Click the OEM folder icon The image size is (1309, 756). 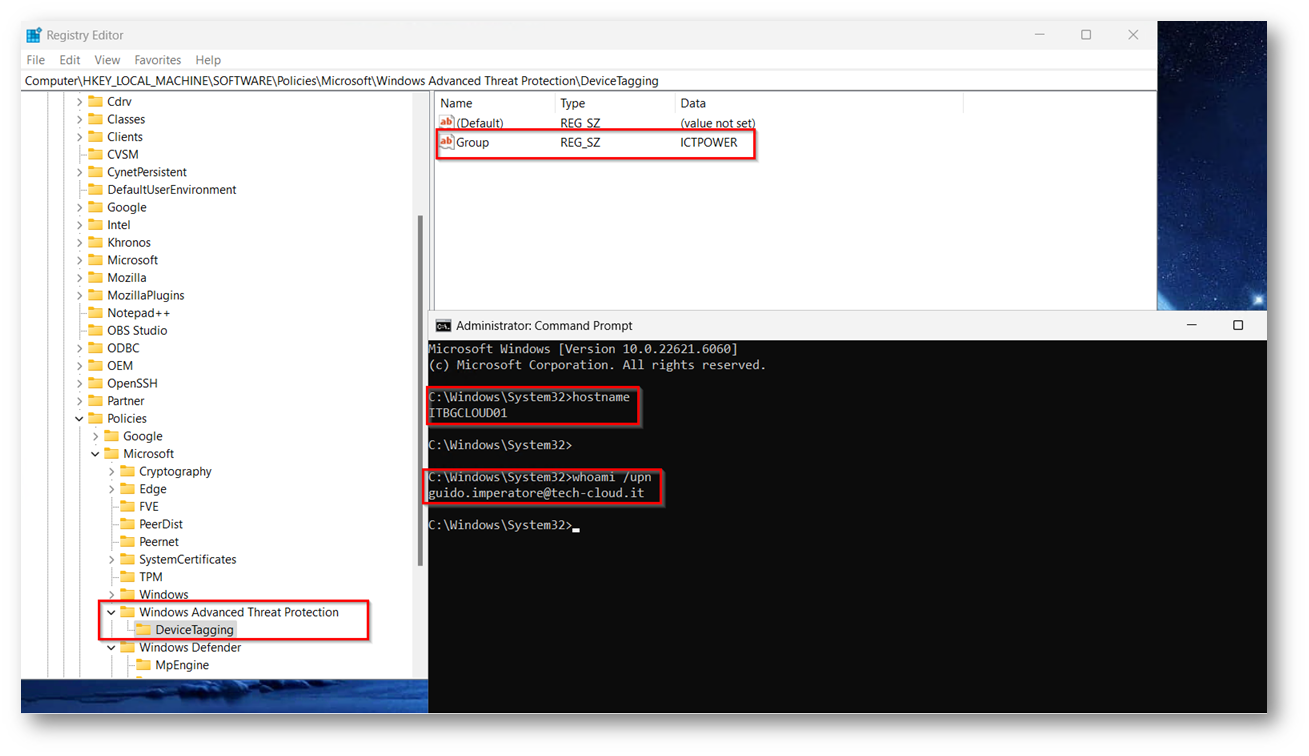pos(96,366)
